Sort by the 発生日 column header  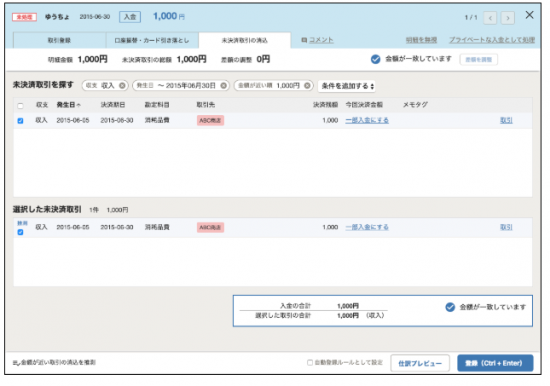point(68,105)
